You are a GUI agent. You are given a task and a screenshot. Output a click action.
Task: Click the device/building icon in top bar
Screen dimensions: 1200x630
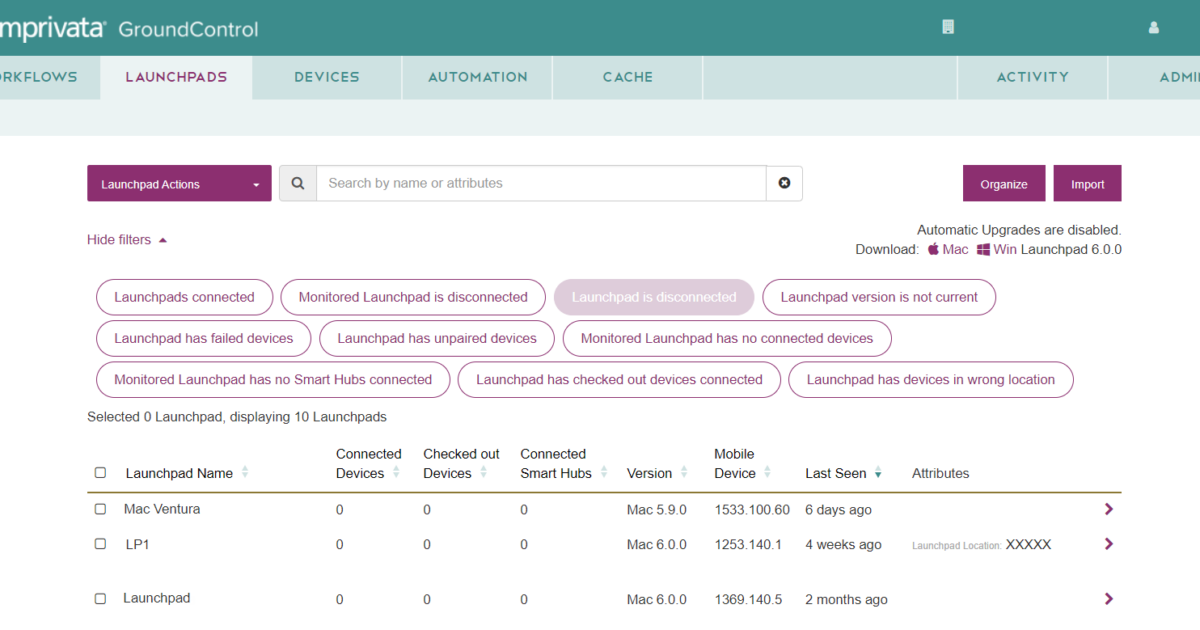point(947,27)
